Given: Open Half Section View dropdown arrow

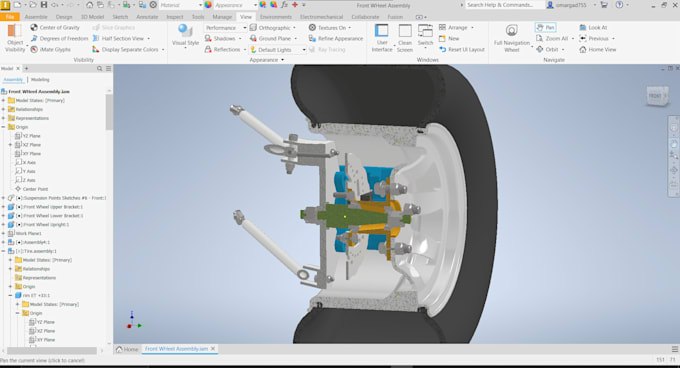Looking at the screenshot, I should (149, 39).
